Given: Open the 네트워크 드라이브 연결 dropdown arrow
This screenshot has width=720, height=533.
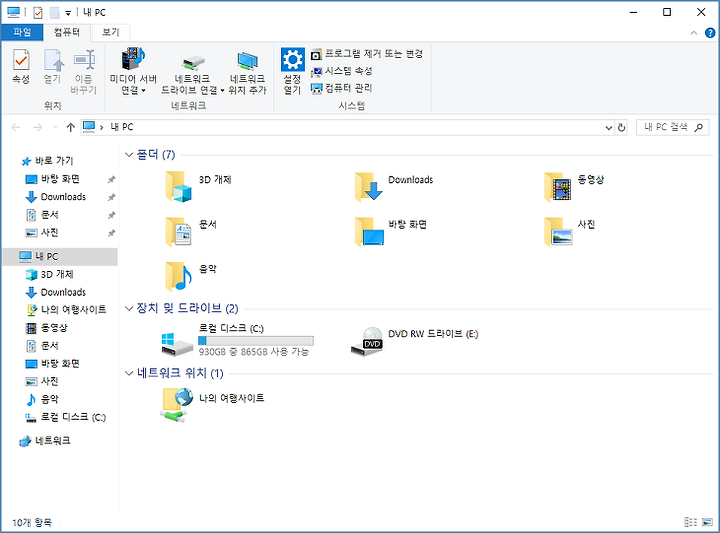Looking at the screenshot, I should pos(222,90).
